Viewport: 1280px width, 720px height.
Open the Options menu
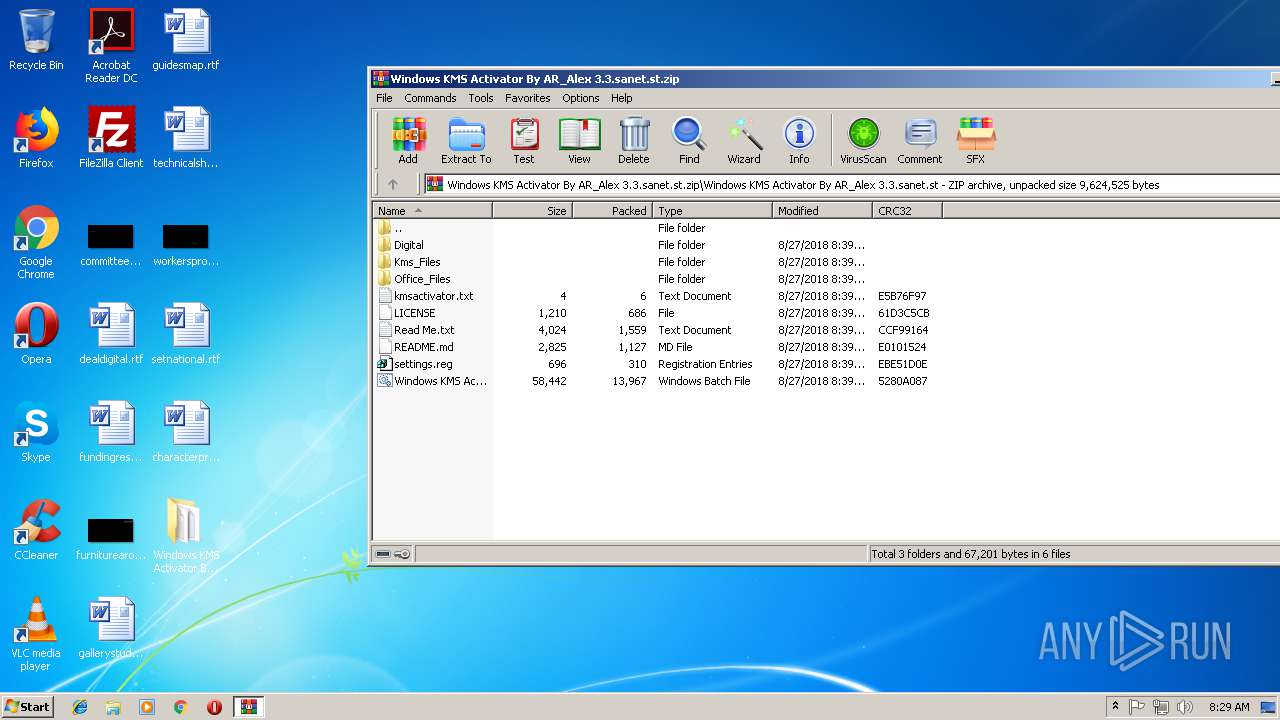(580, 98)
